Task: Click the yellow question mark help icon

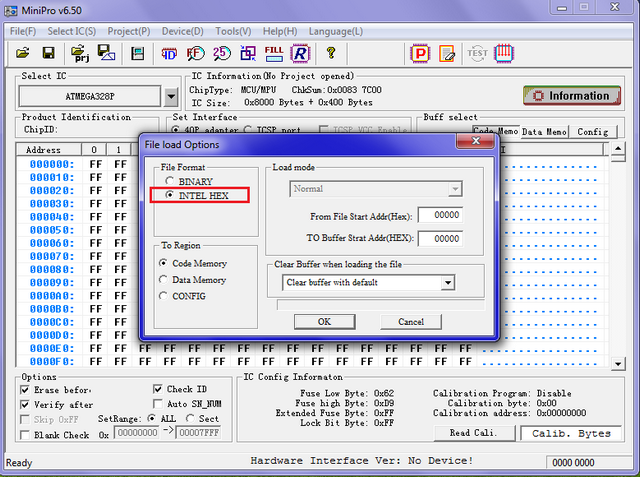Action: pos(331,53)
